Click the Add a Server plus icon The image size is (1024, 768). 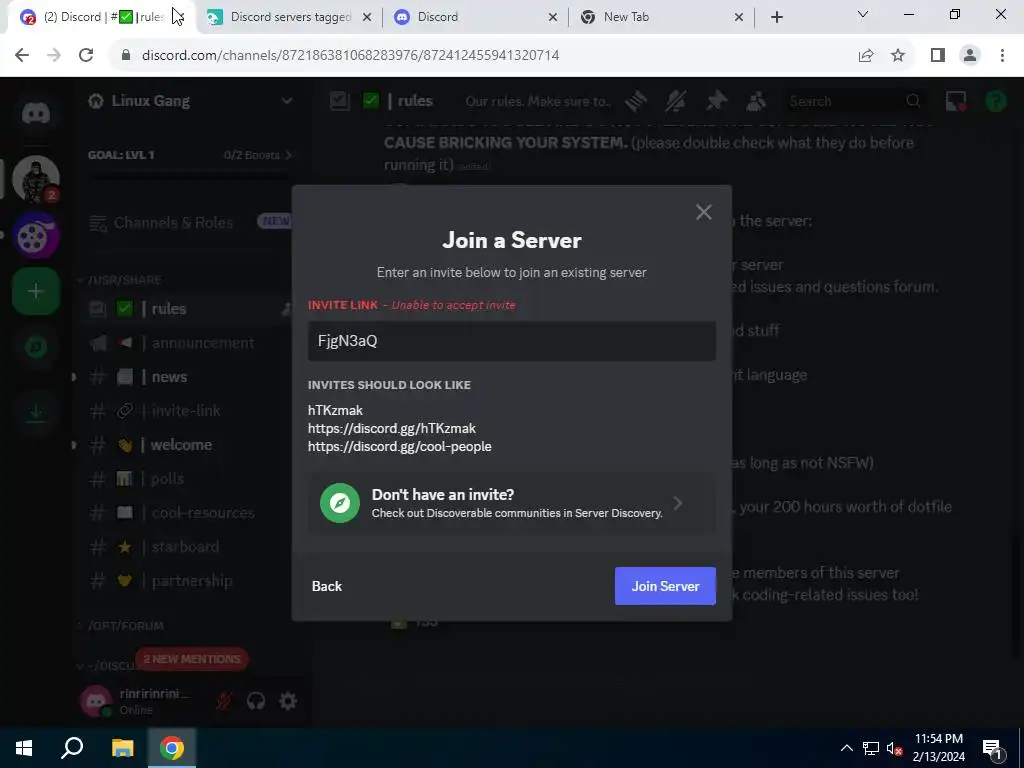[x=36, y=291]
